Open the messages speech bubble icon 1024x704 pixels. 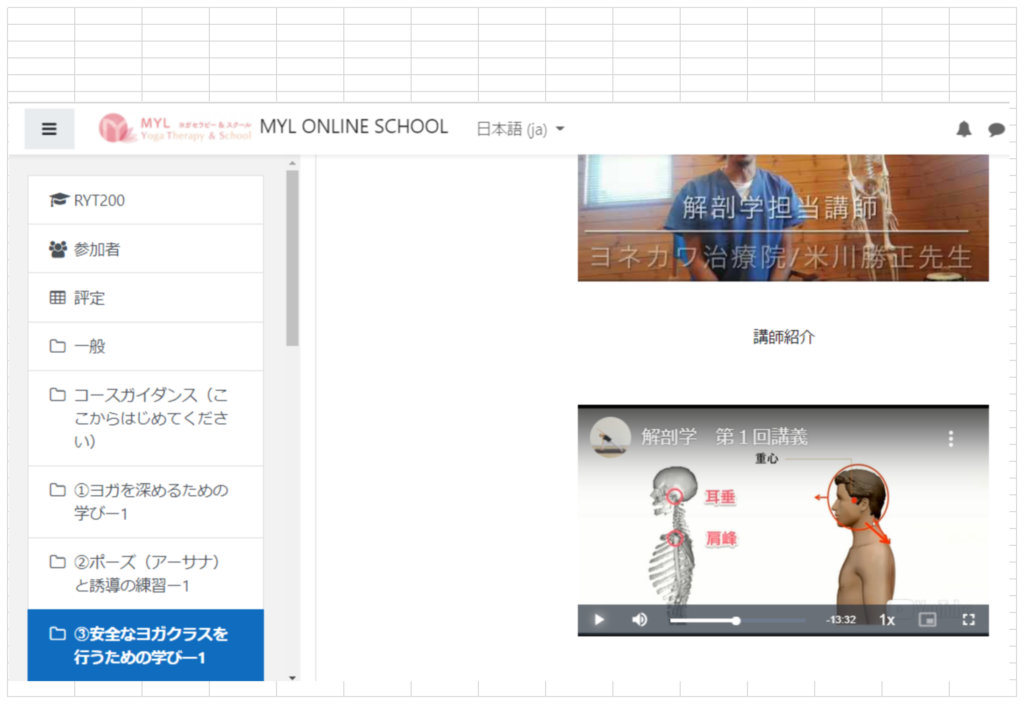click(x=996, y=129)
